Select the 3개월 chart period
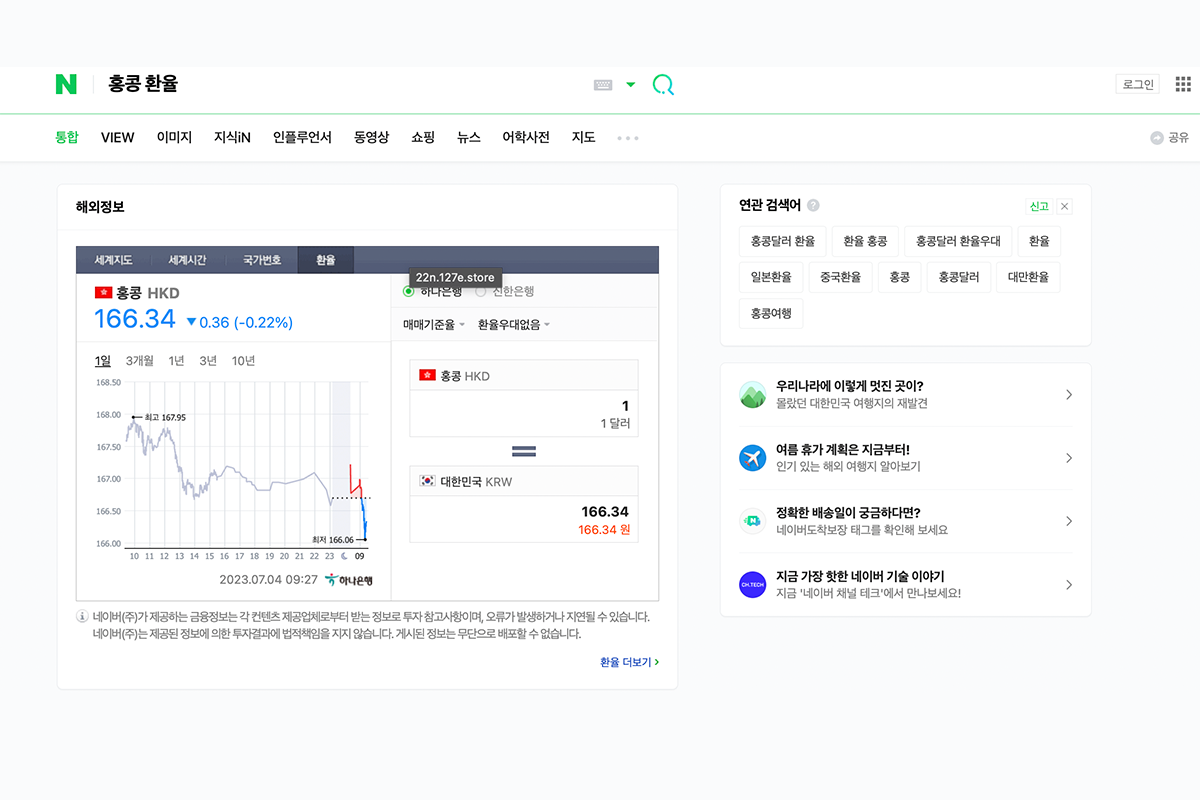Viewport: 1200px width, 800px height. [140, 361]
